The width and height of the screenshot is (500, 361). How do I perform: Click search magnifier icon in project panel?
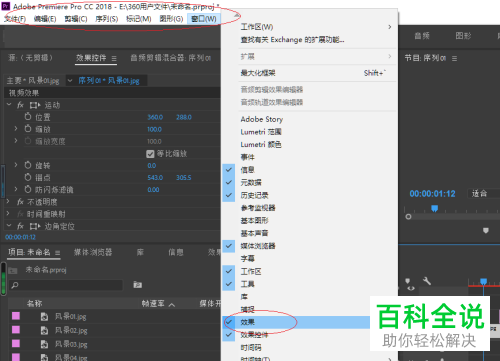[x=15, y=285]
